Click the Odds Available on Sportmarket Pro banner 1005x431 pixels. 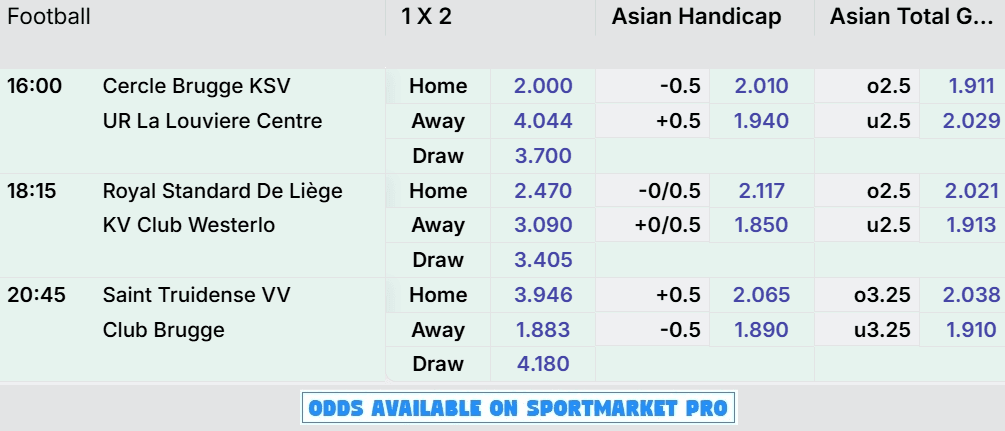[518, 408]
